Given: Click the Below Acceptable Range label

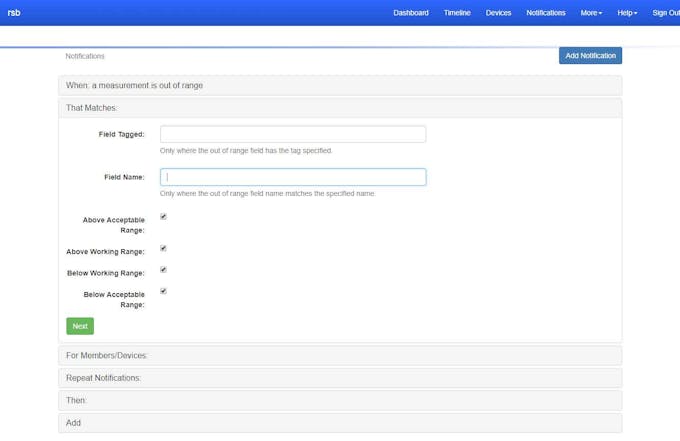Looking at the screenshot, I should coord(114,300).
